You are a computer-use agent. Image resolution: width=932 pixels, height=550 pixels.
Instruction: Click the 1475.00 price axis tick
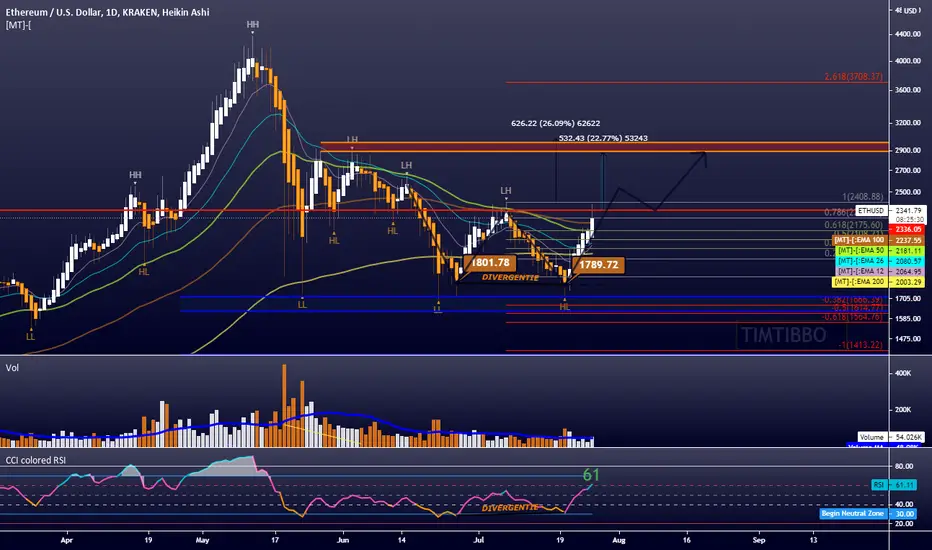tap(908, 339)
